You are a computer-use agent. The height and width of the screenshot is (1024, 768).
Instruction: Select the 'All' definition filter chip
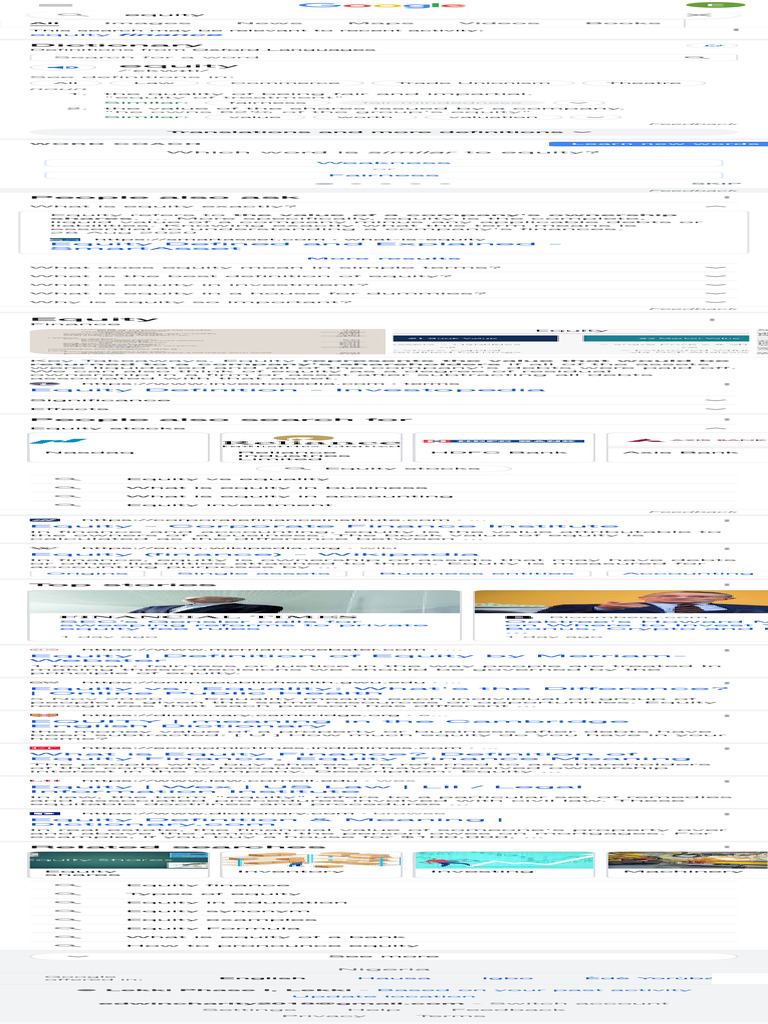[x=63, y=83]
